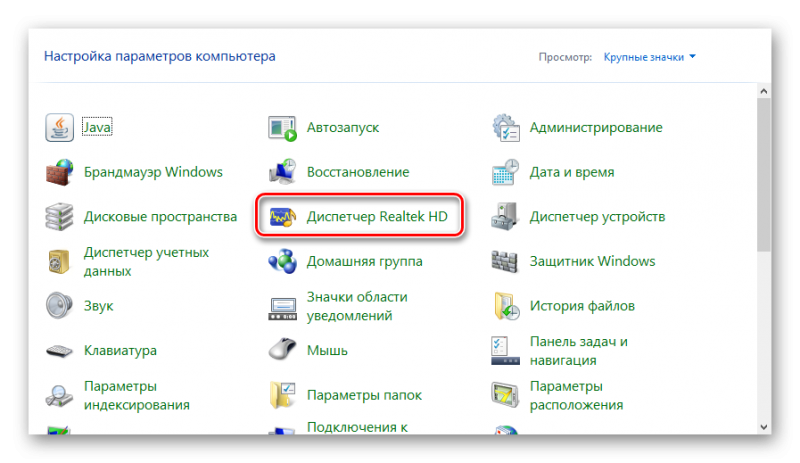Open the Звук speaker icon

click(x=59, y=306)
